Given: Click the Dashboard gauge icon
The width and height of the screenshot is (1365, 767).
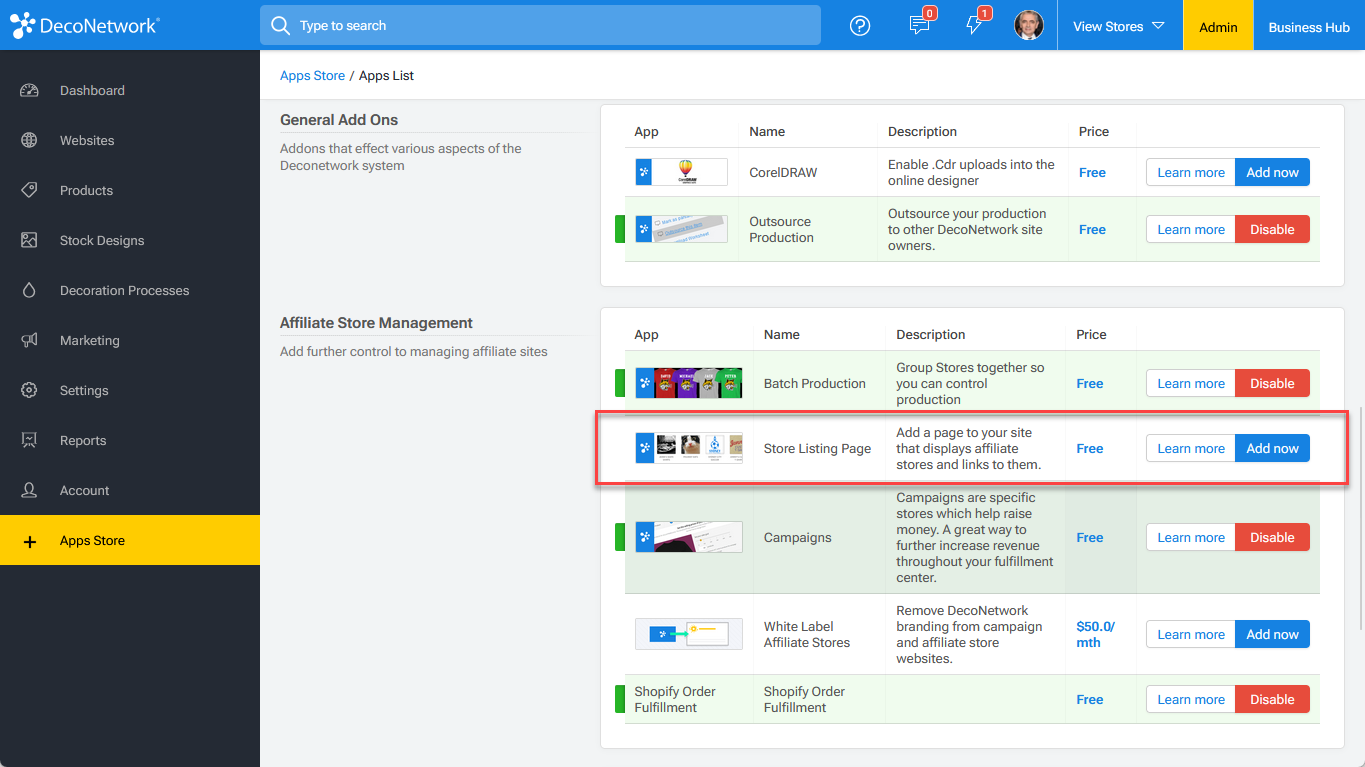Looking at the screenshot, I should tap(29, 90).
